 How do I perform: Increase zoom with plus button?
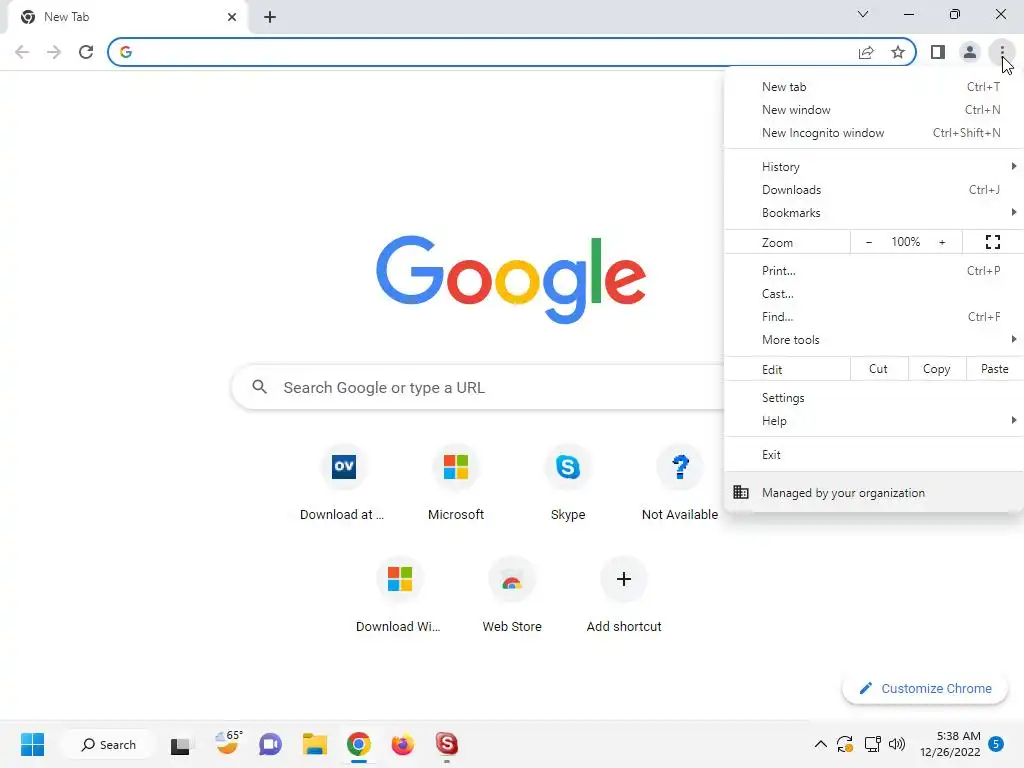point(942,242)
